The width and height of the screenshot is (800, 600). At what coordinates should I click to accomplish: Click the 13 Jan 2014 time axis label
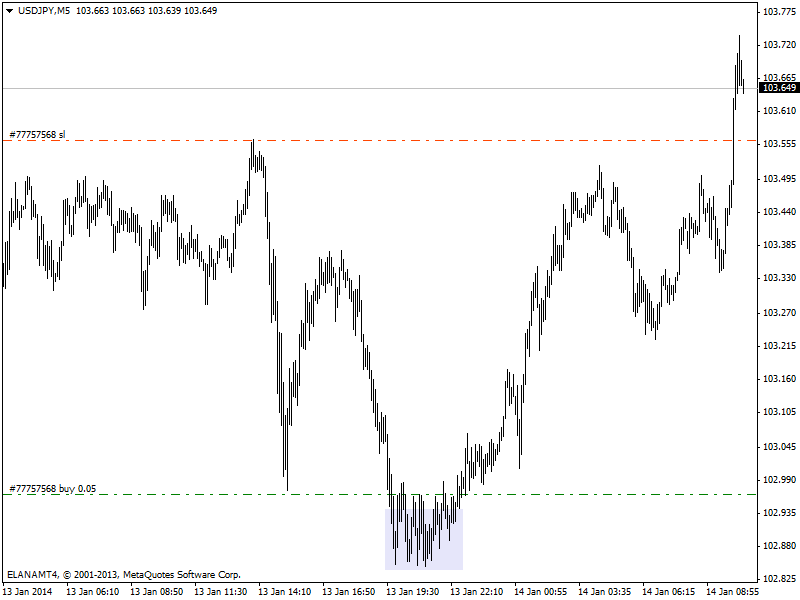[x=29, y=592]
